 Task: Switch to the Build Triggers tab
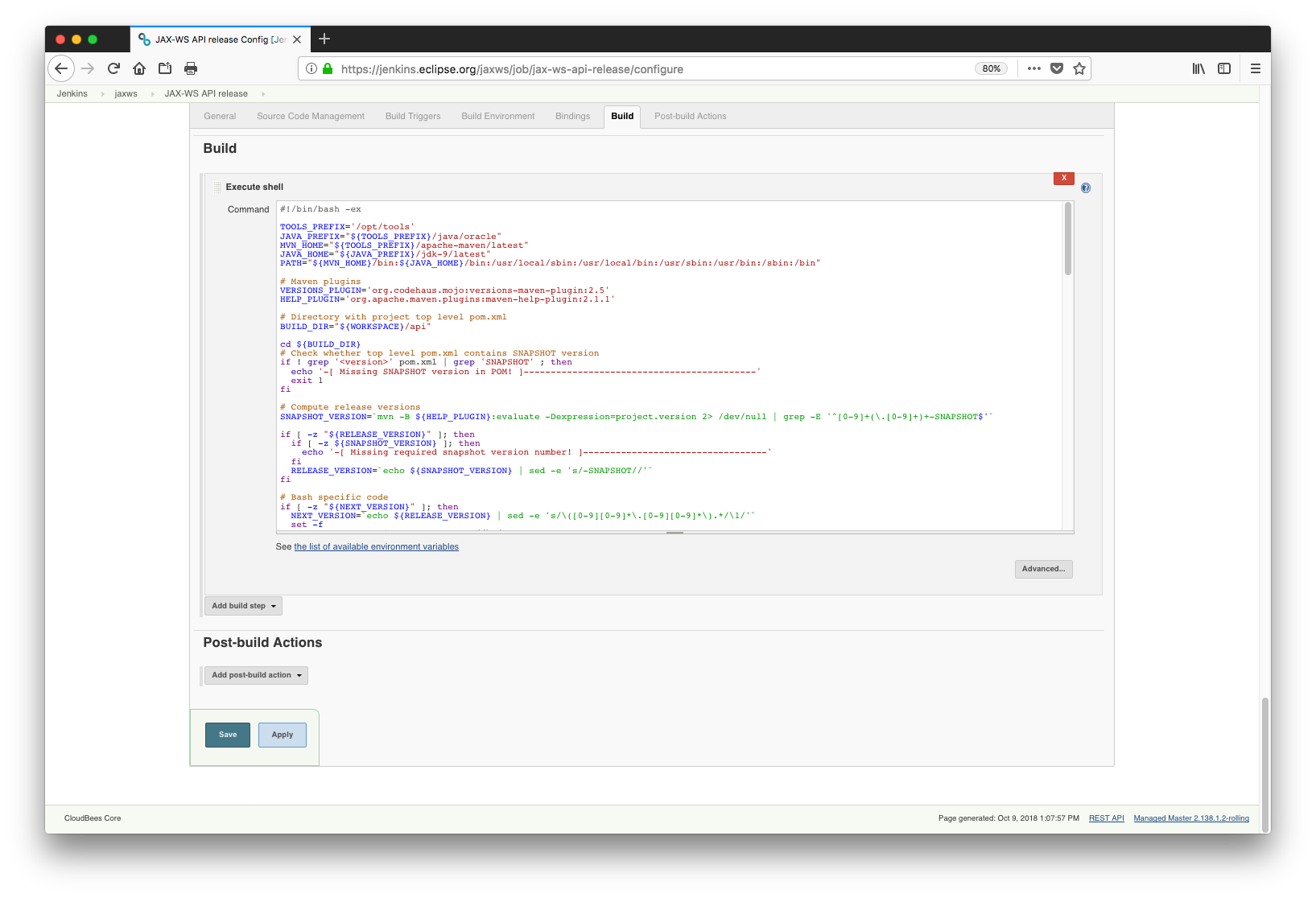413,117
